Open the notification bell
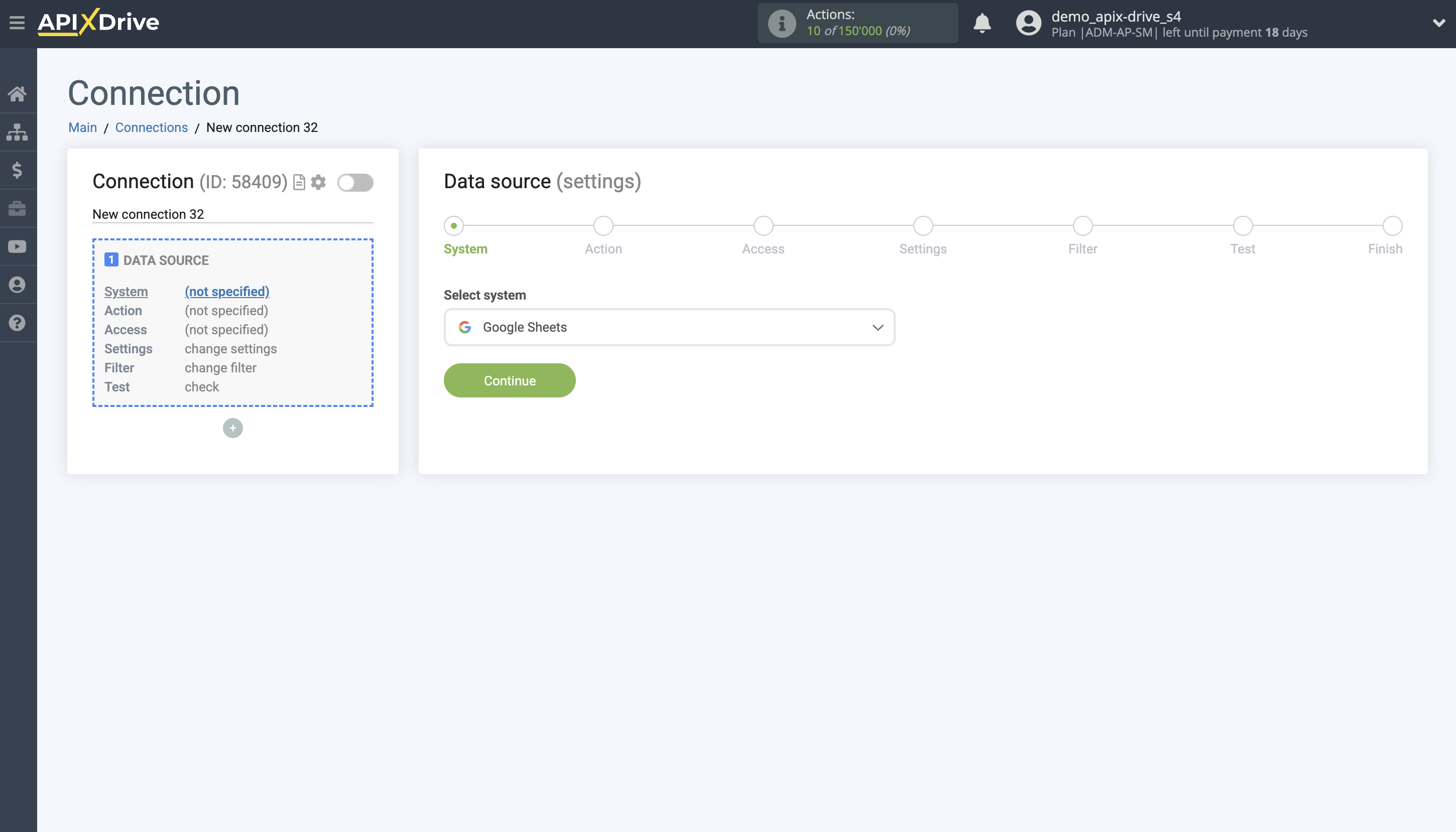This screenshot has width=1456, height=832. pyautogui.click(x=982, y=23)
